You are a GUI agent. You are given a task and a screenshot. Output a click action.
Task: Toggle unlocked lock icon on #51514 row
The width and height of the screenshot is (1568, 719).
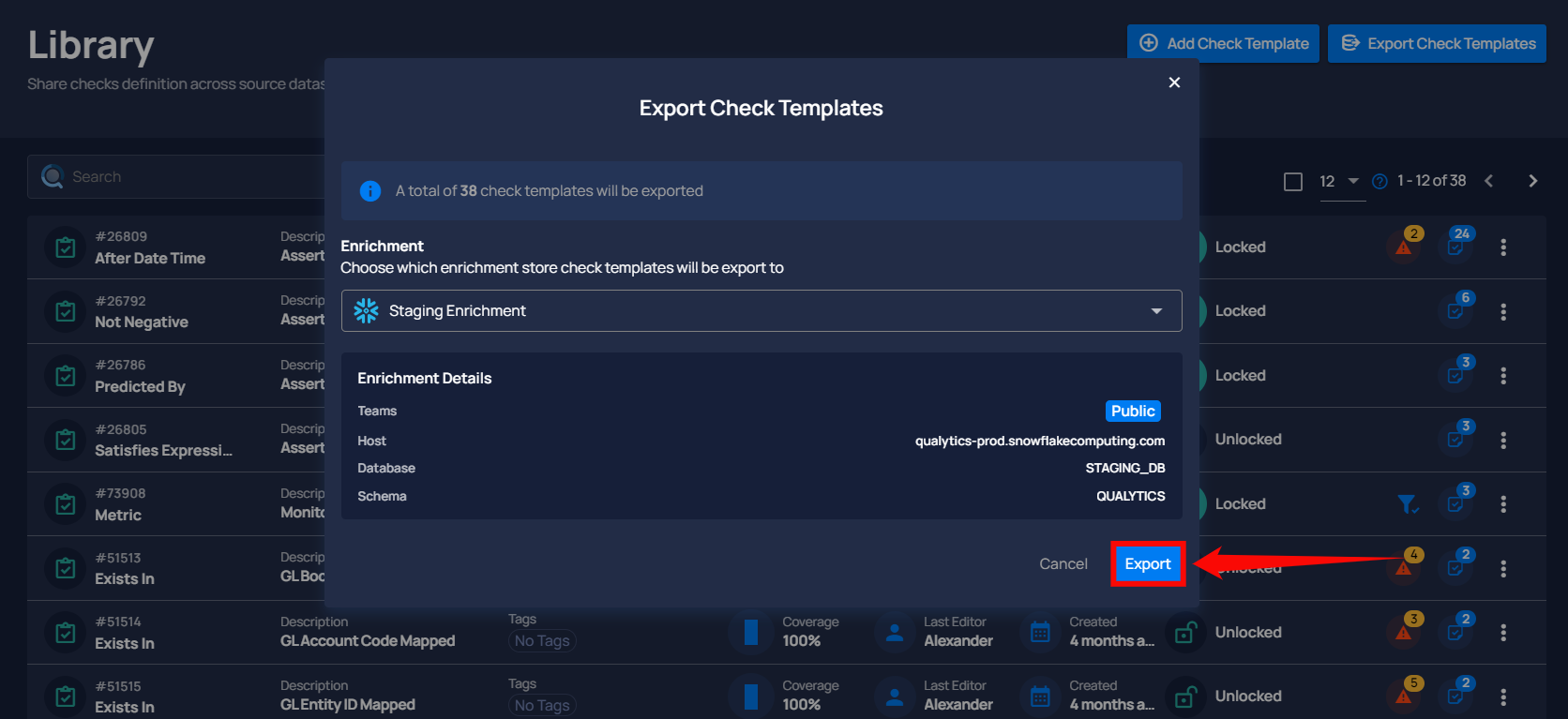pos(1185,633)
